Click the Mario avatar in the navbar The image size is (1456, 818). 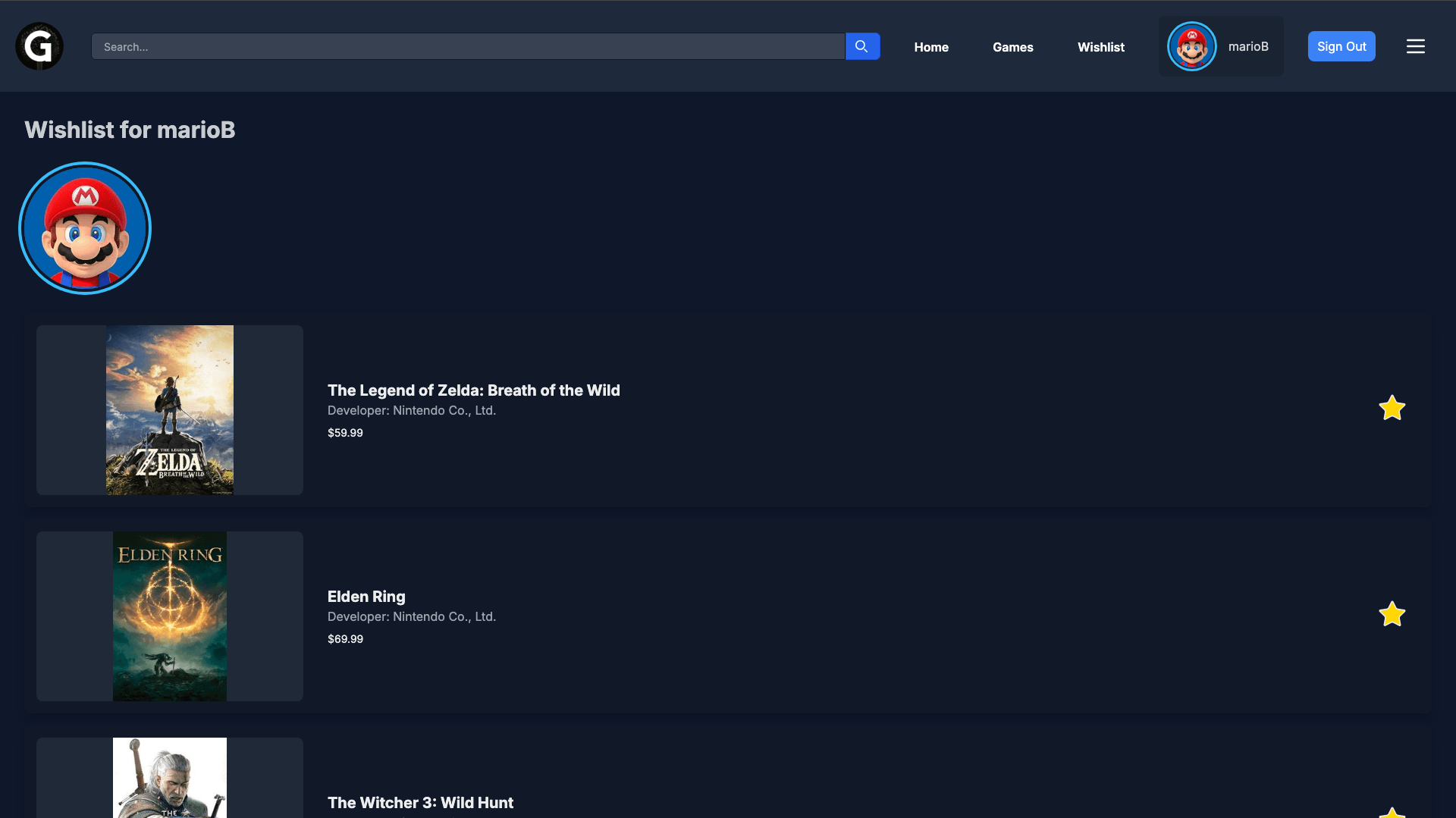[1191, 46]
